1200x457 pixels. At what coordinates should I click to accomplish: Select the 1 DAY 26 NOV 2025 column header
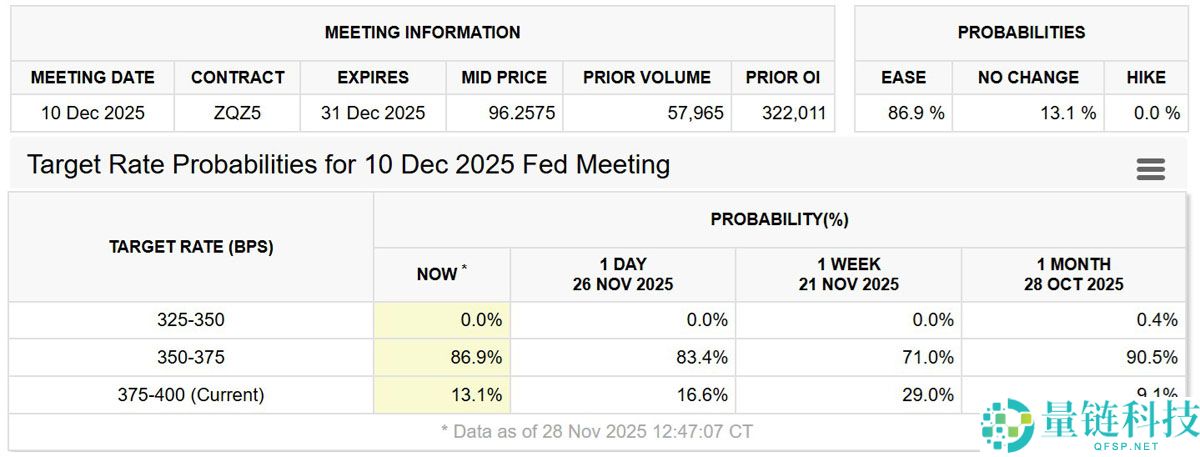tap(623, 274)
